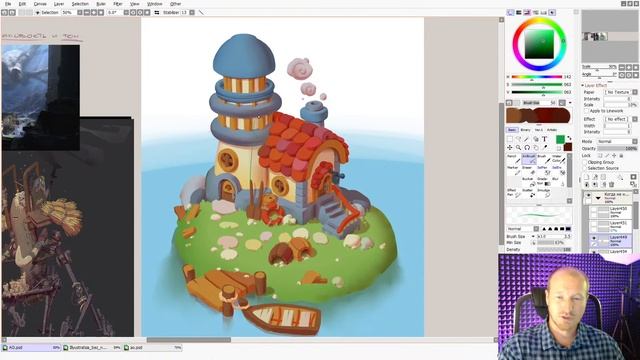Click delete layer trash icon
This screenshot has height=360, width=640.
point(611,184)
